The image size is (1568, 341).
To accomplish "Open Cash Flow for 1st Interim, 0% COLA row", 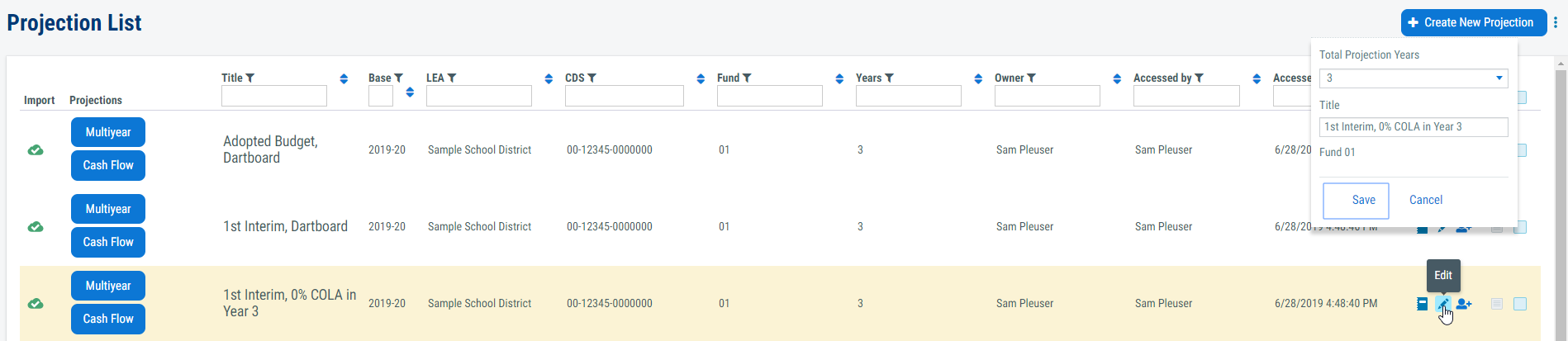I will 108,319.
